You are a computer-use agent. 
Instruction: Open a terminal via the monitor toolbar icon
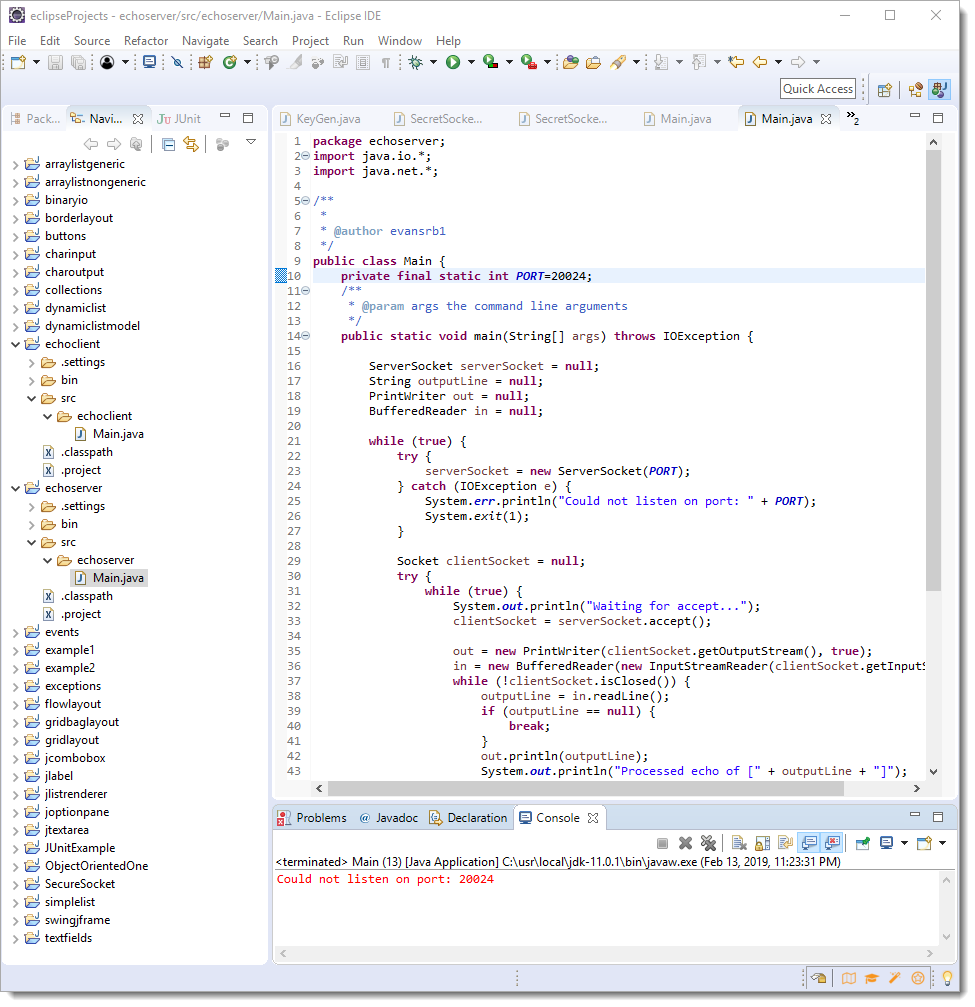(x=150, y=62)
